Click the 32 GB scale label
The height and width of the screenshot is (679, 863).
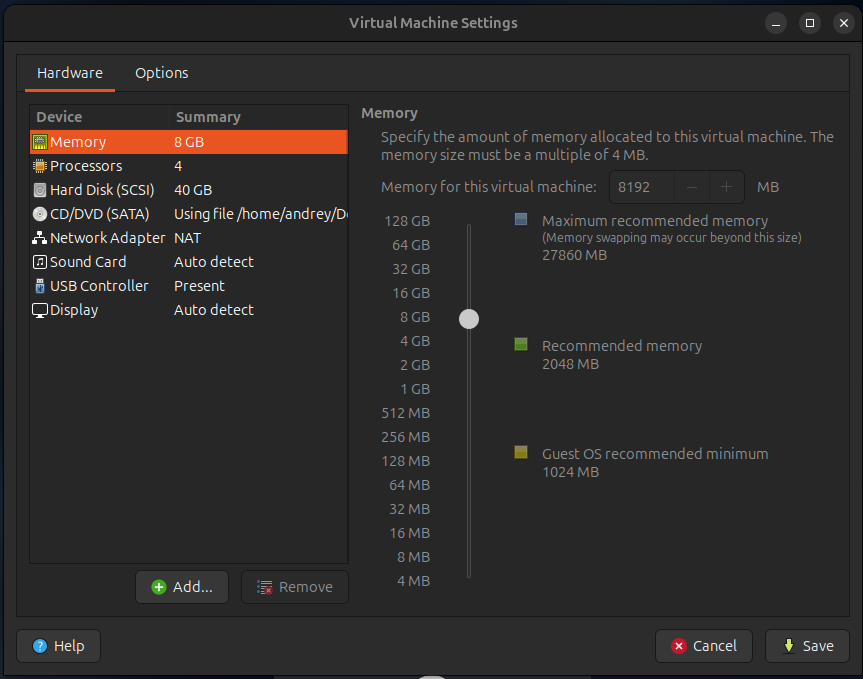[411, 270]
